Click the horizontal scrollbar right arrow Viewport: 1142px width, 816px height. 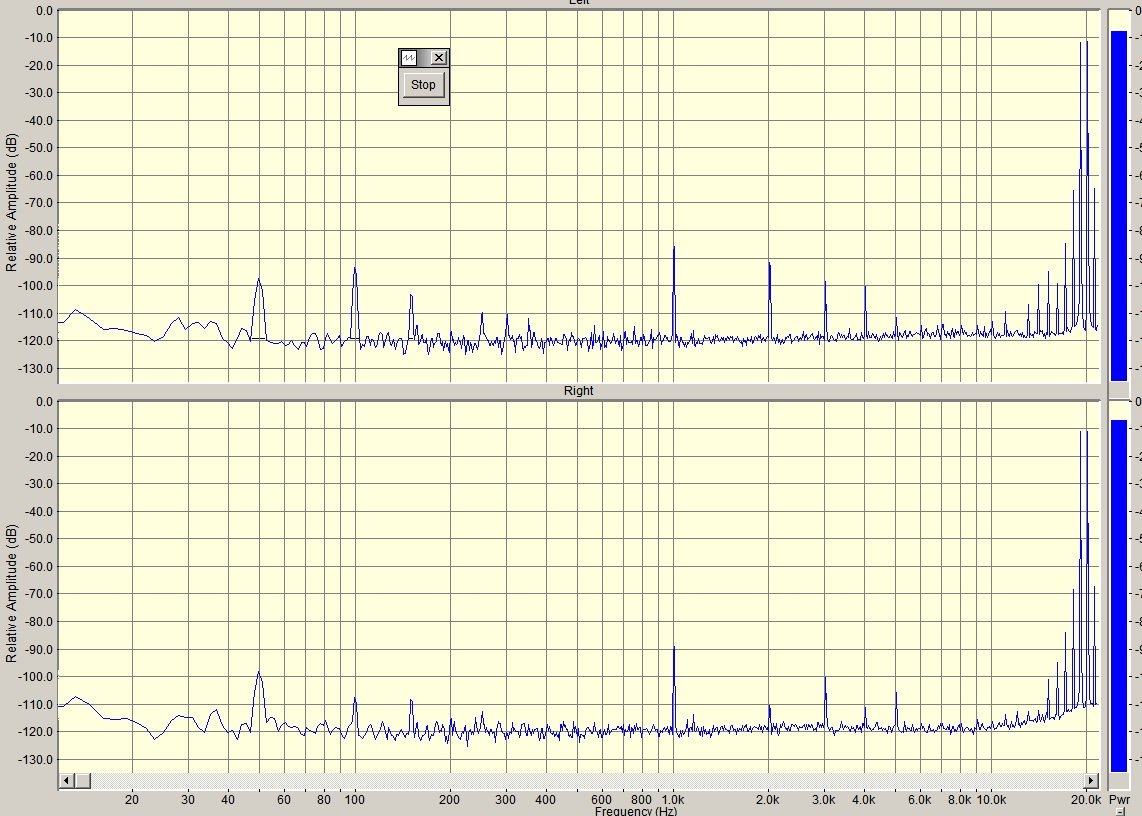[1090, 780]
